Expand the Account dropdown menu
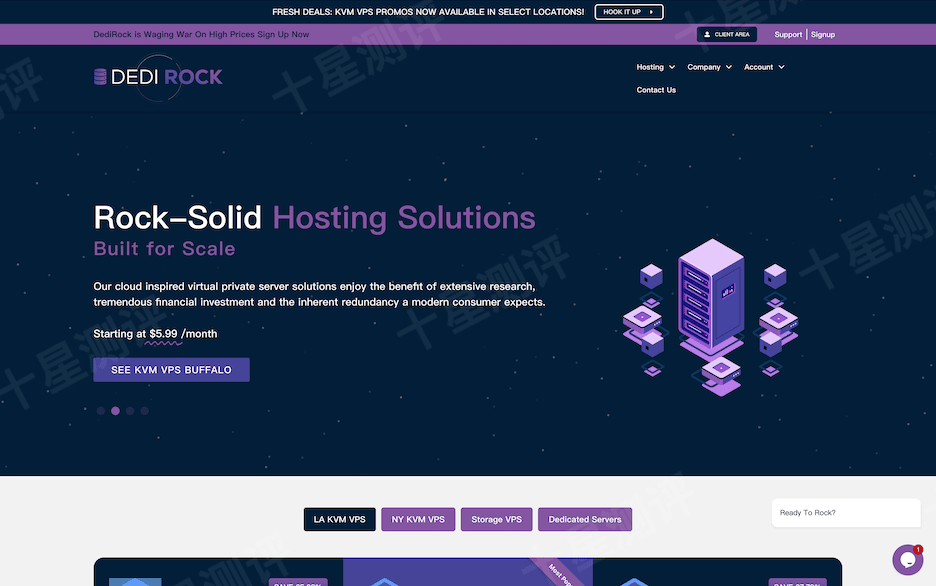Screen dimensions: 936x586 [763, 67]
